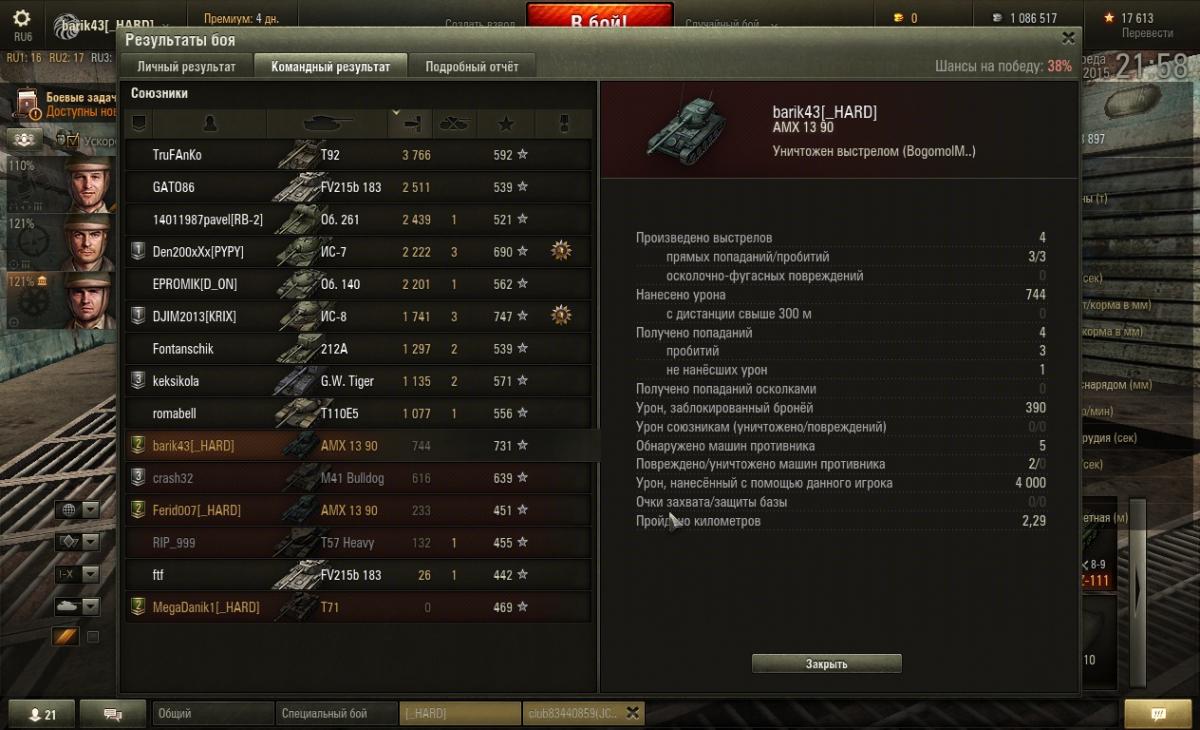Open the settings gear icon
Image resolution: width=1200 pixels, height=730 pixels.
(x=21, y=19)
